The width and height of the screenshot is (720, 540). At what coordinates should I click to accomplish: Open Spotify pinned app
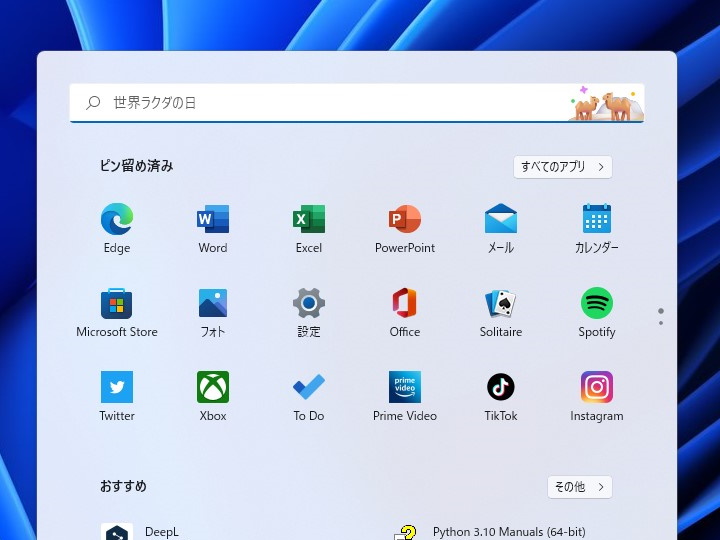coord(596,312)
